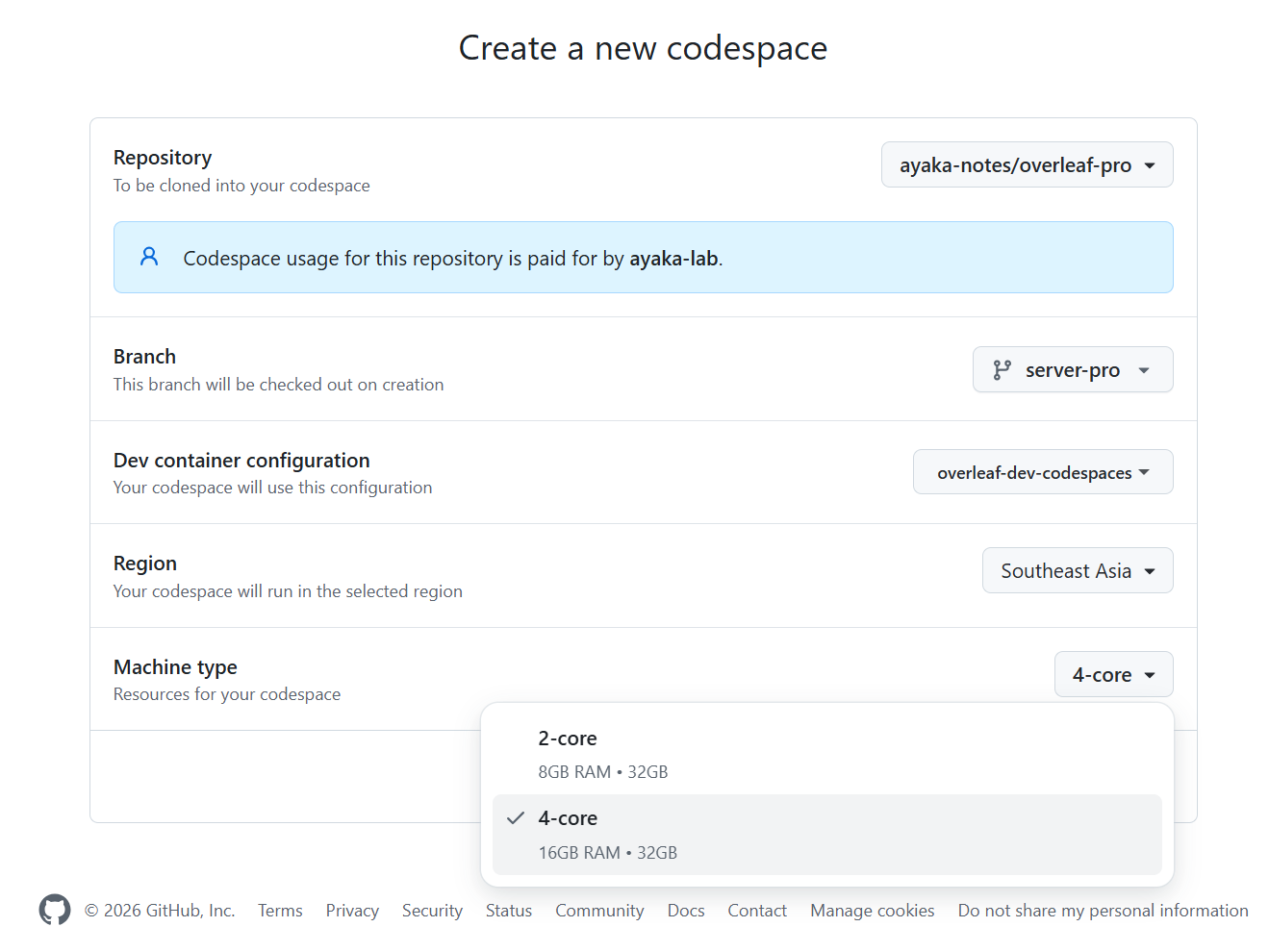1269x952 pixels.
Task: Click Do not share my personal information
Action: (x=1103, y=911)
